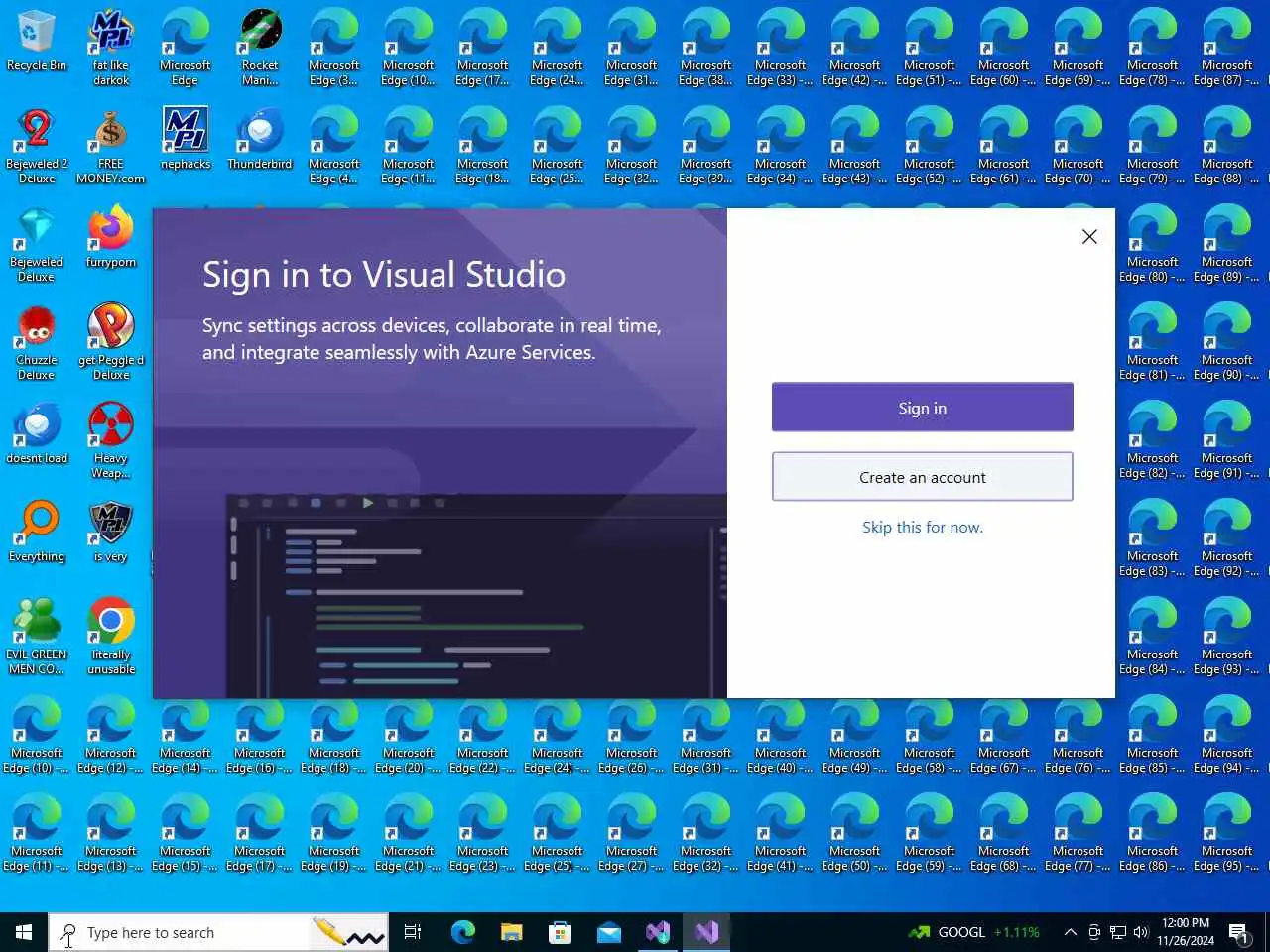Select the Microsoft Edge (40) shortcut
This screenshot has width=1270, height=952.
[x=781, y=735]
